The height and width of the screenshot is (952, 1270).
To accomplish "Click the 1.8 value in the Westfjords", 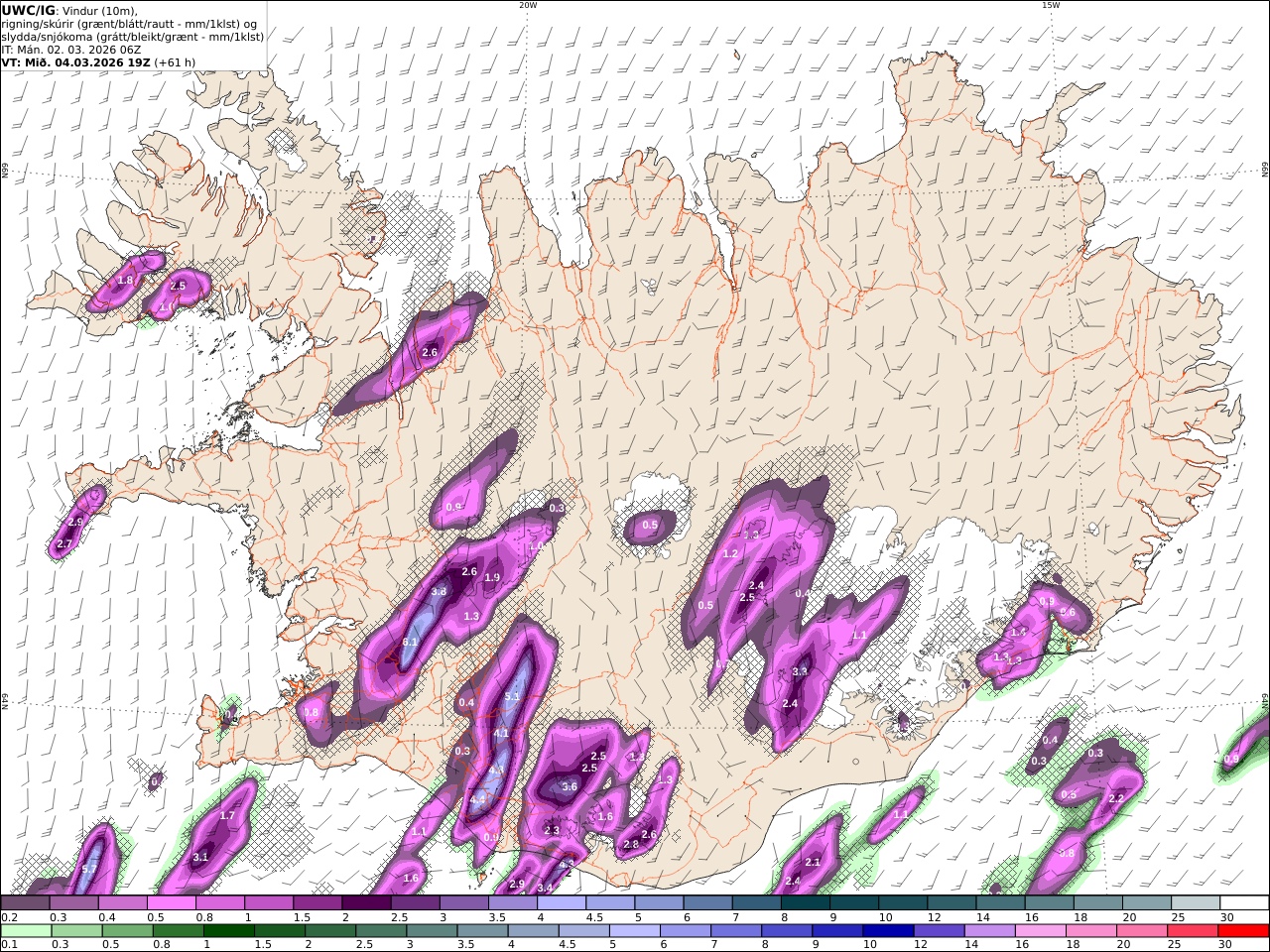I will click(125, 281).
